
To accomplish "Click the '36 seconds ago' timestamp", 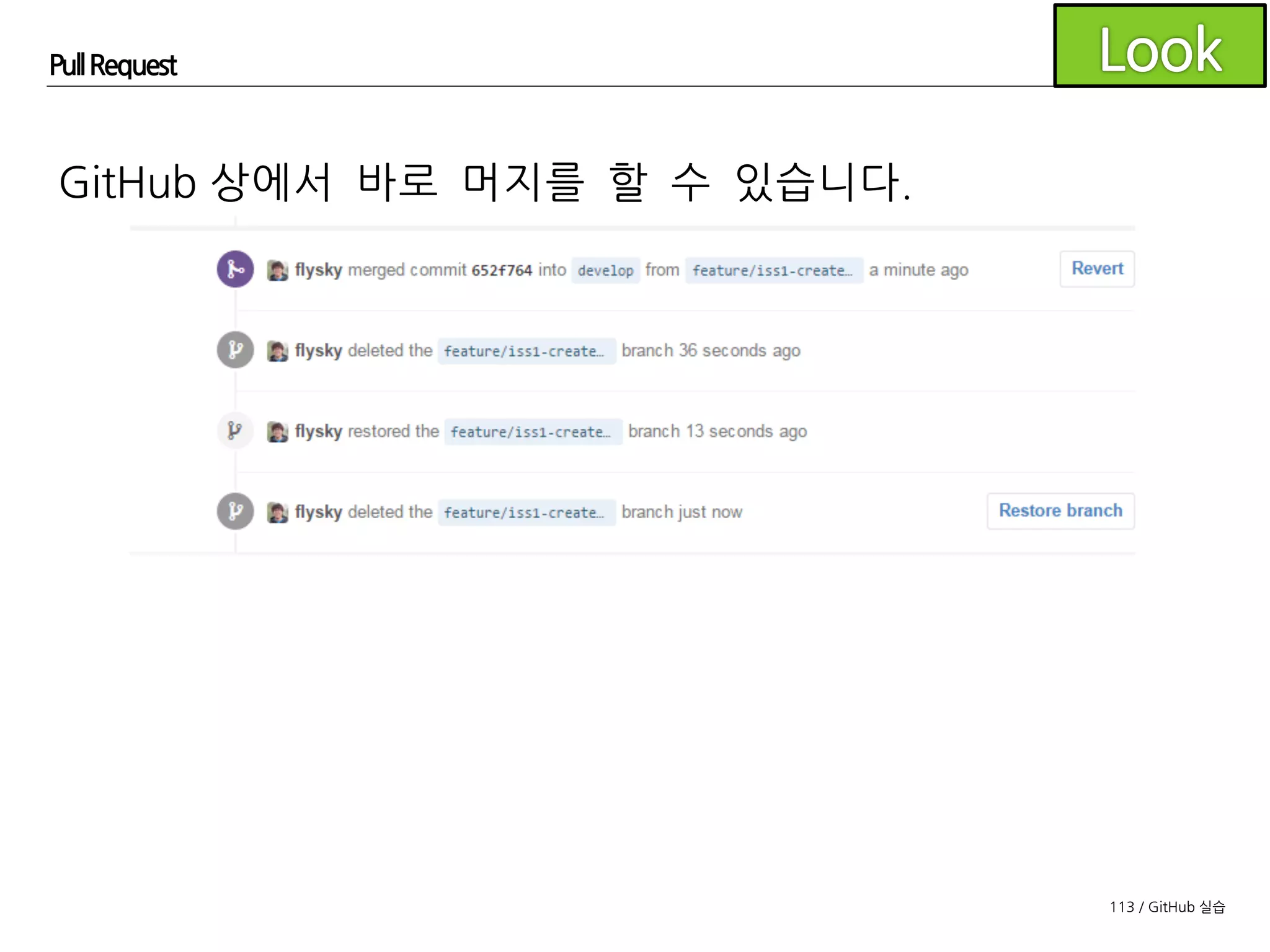I will pyautogui.click(x=739, y=351).
